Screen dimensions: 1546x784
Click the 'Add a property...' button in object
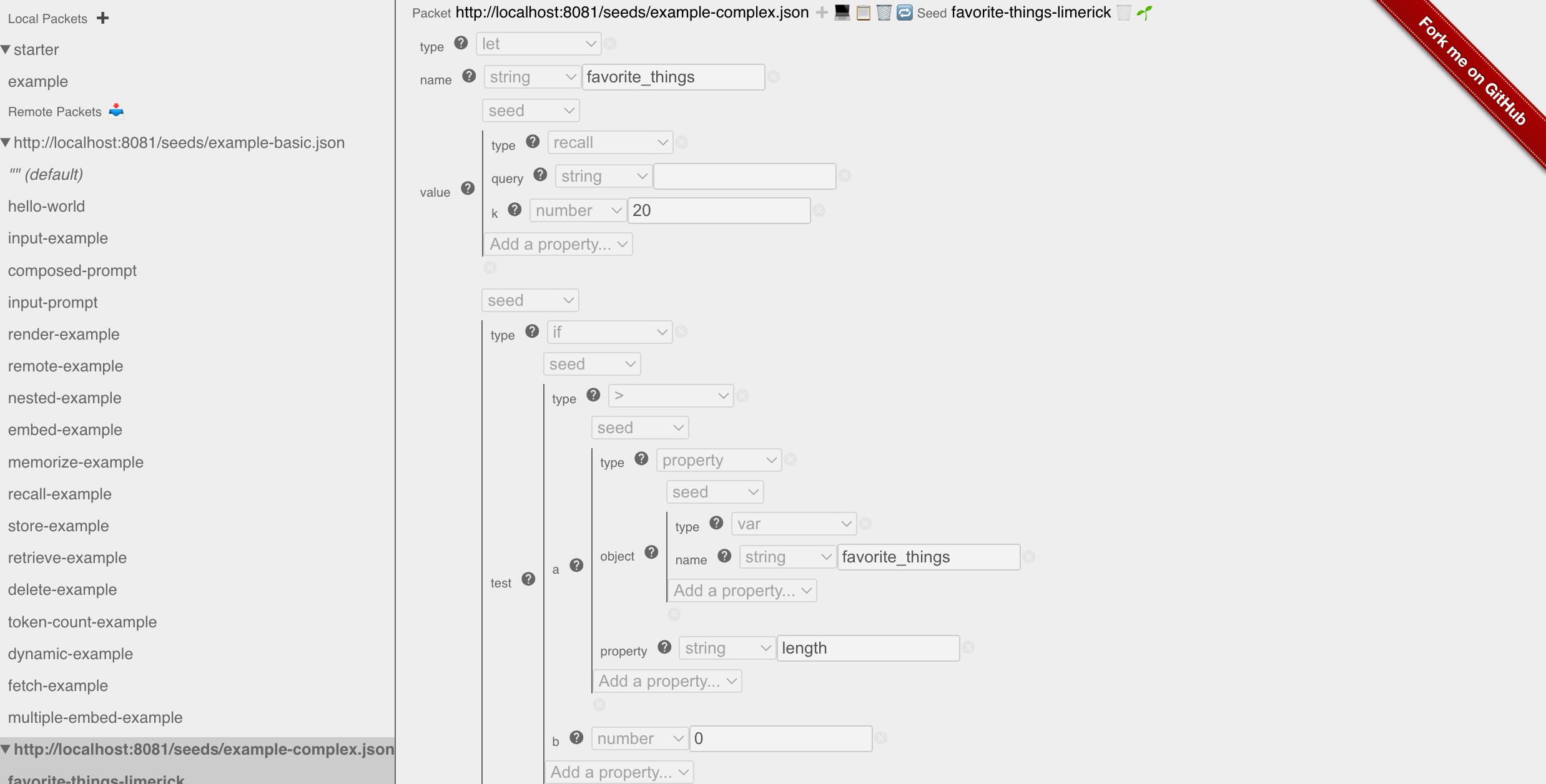tap(742, 589)
